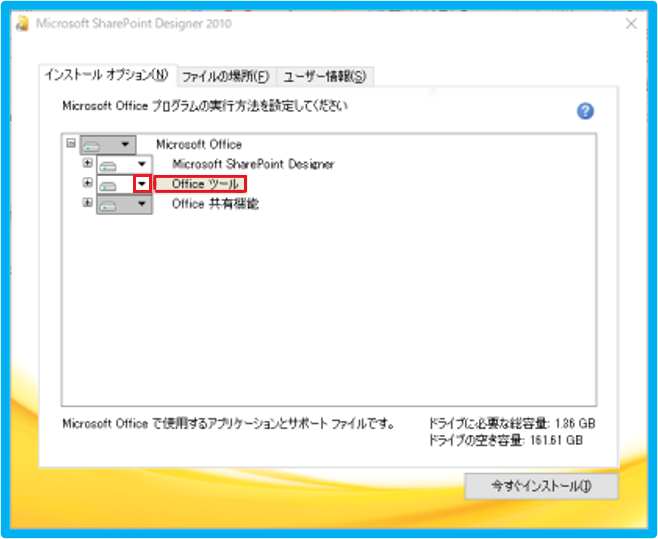658x539 pixels.
Task: Expand the Office 共有機能 tree node
Action: tap(87, 203)
